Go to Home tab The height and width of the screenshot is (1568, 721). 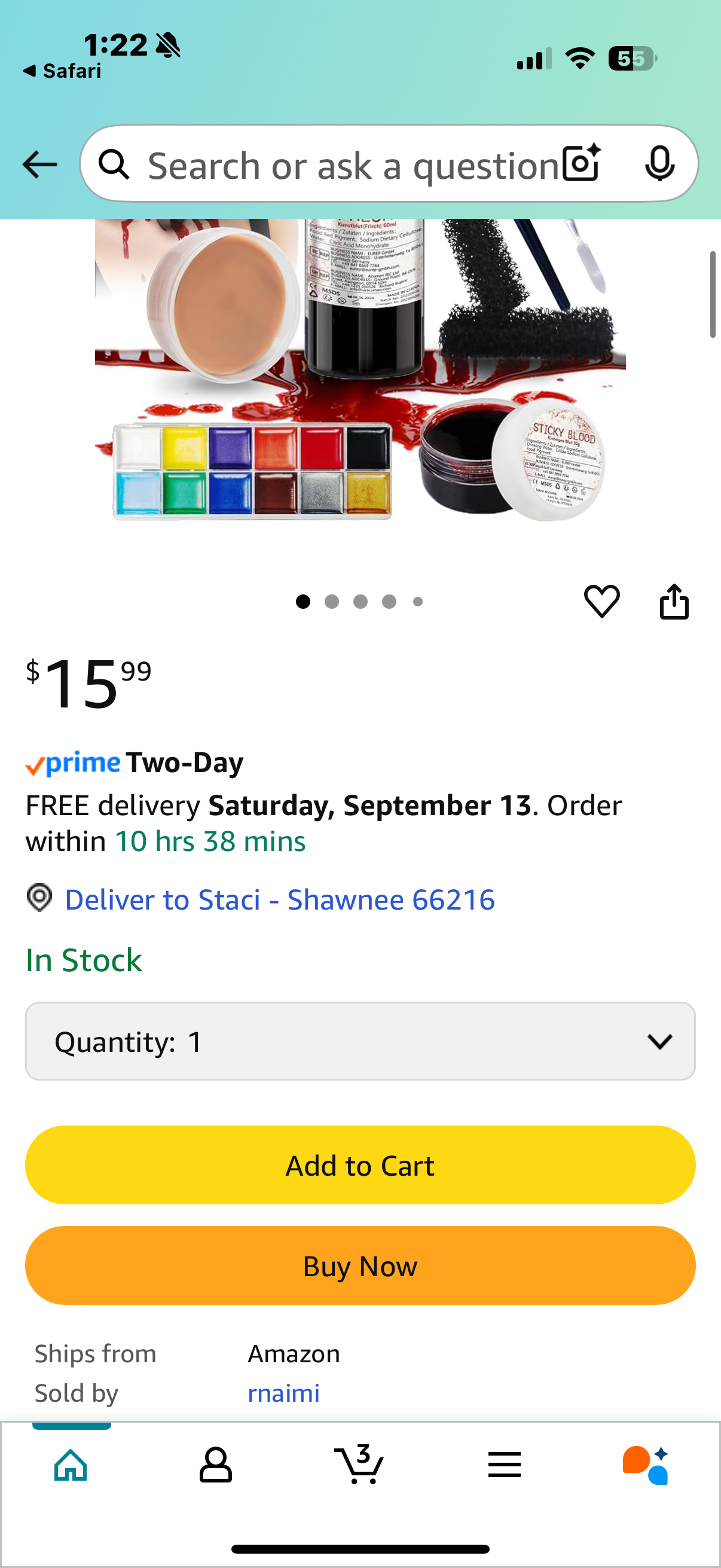tap(71, 1465)
